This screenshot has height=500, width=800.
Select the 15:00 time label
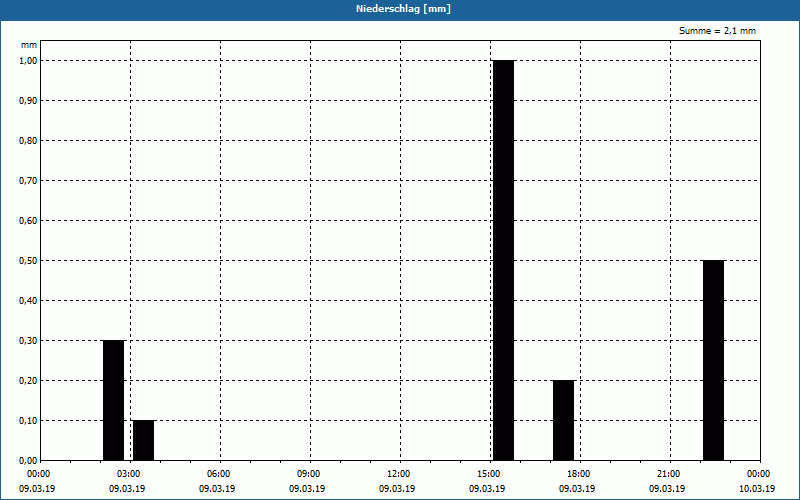click(488, 474)
